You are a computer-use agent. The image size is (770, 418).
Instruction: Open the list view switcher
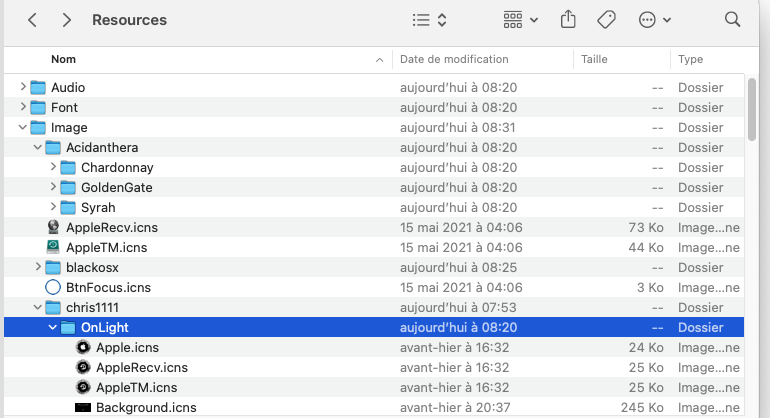[430, 20]
